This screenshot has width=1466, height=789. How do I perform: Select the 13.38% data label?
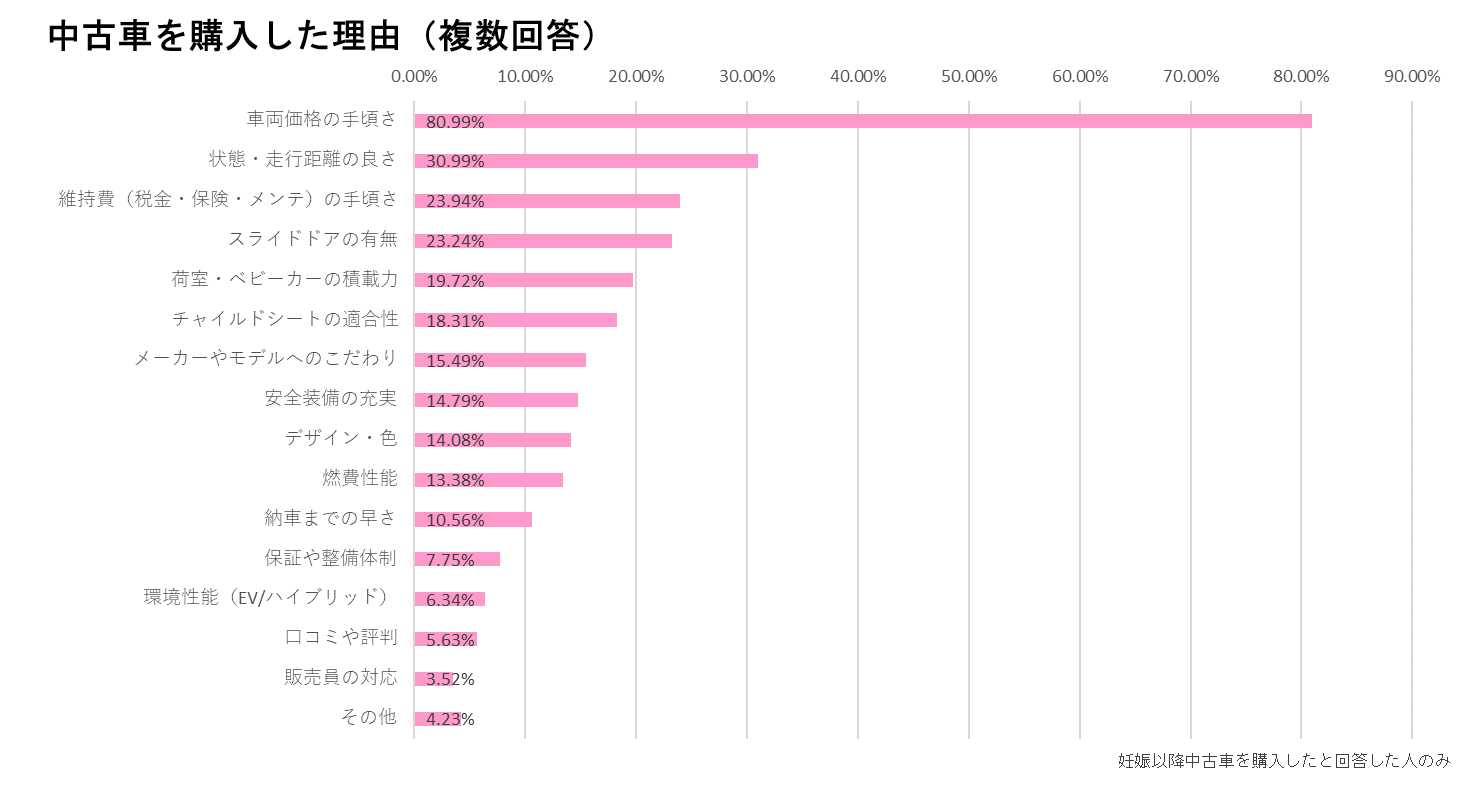point(455,480)
